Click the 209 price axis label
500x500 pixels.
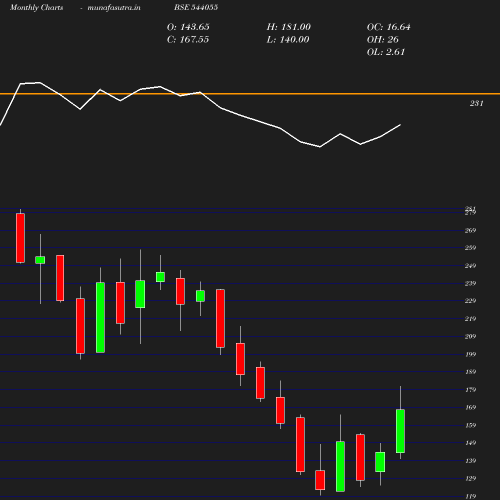click(470, 337)
